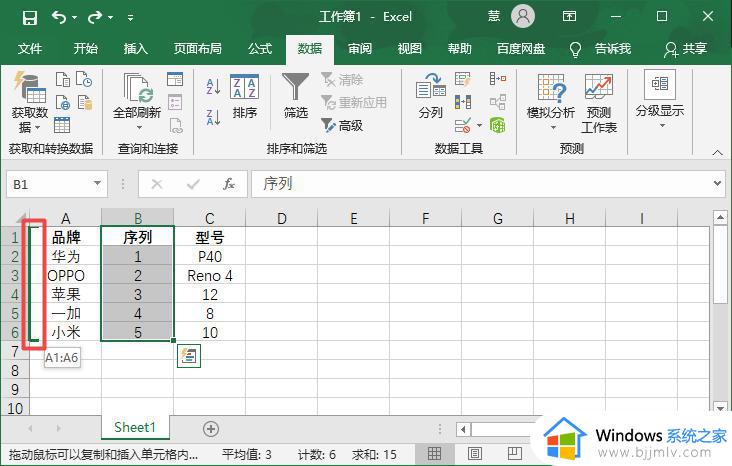Toggle the Filter (筛选) funnel
Viewport: 732px width, 466px height.
pos(296,96)
